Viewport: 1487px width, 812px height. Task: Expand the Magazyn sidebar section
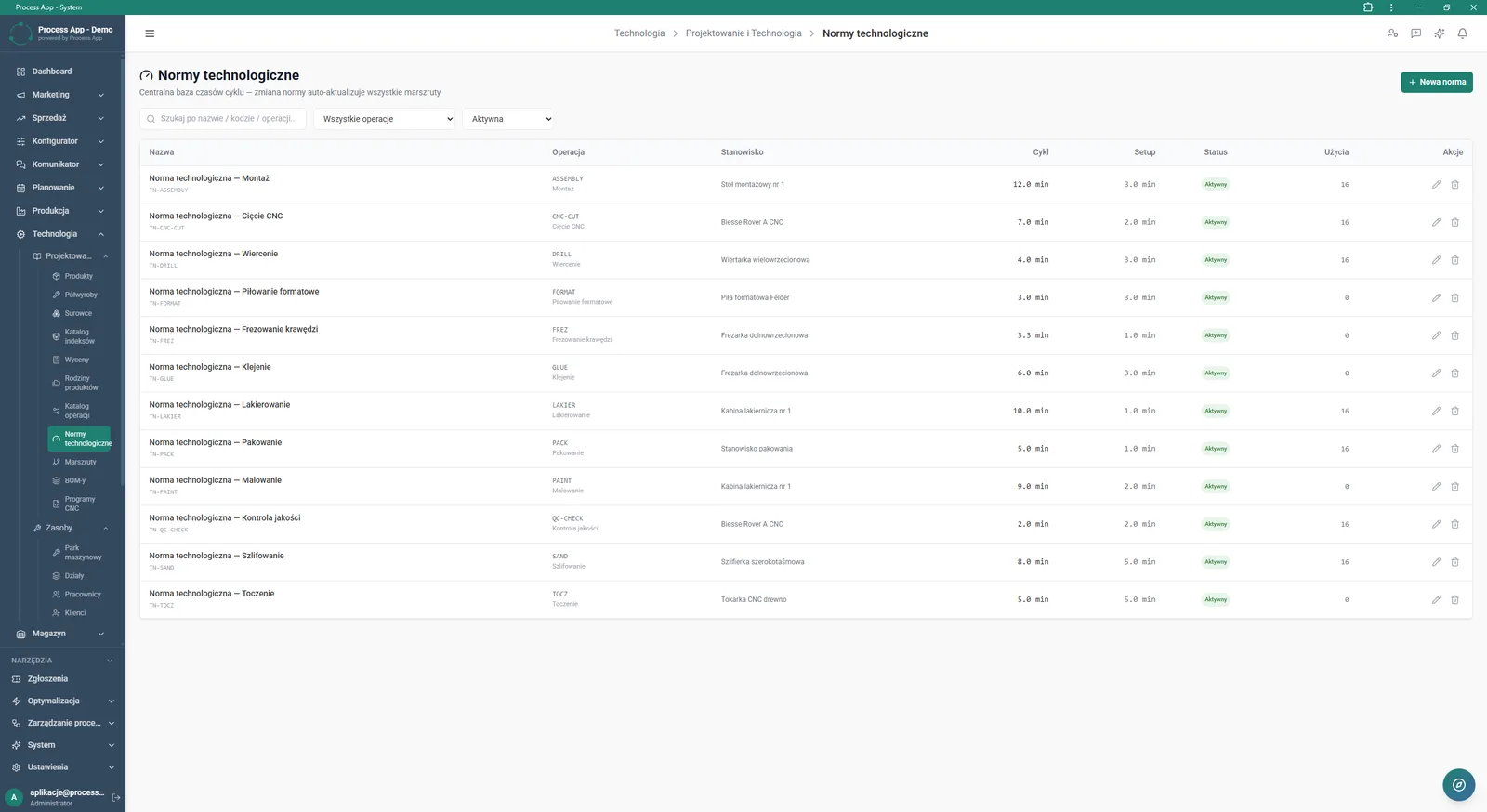click(61, 634)
